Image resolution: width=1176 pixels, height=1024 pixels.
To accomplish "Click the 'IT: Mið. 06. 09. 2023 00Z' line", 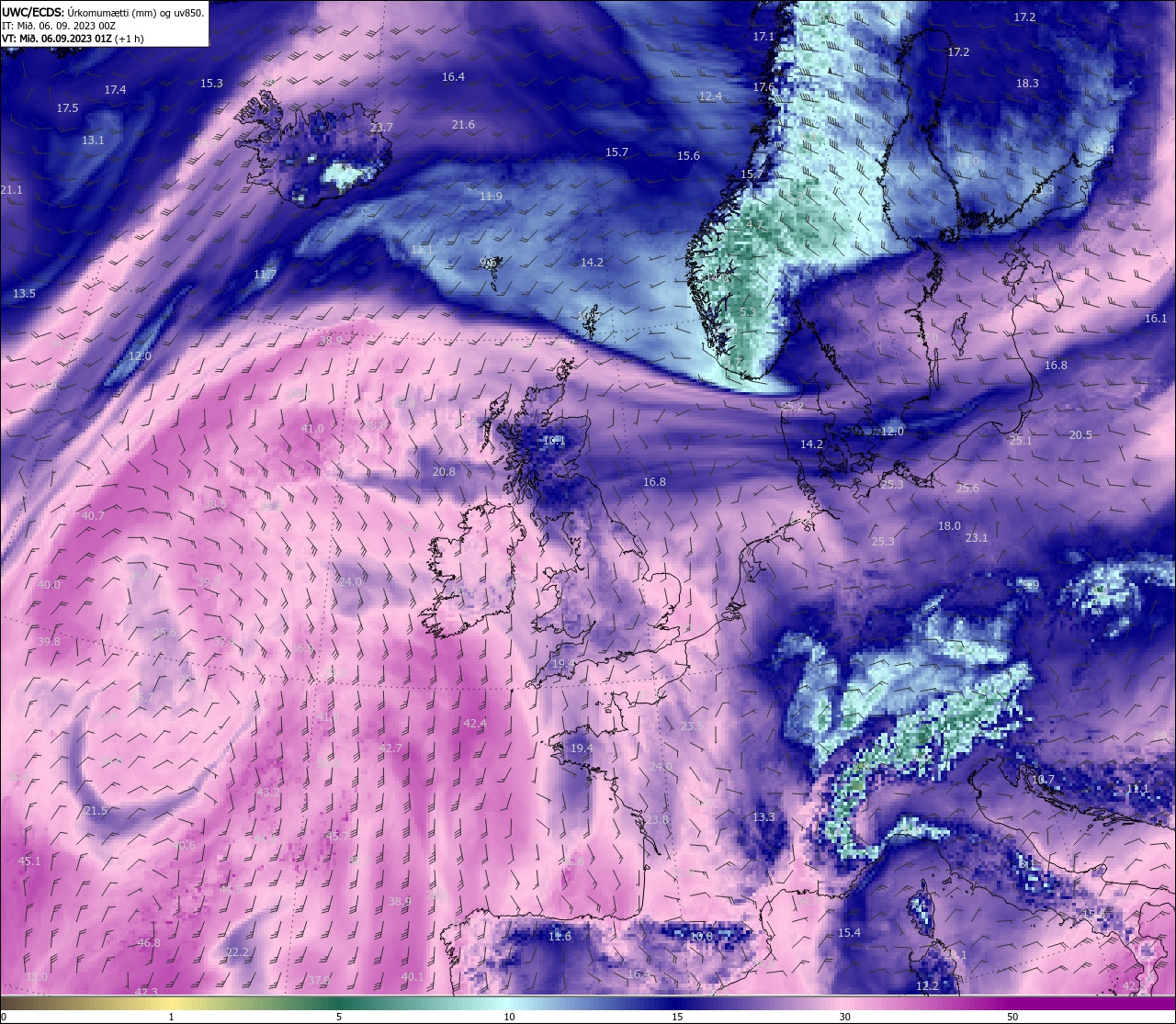I will (59, 26).
